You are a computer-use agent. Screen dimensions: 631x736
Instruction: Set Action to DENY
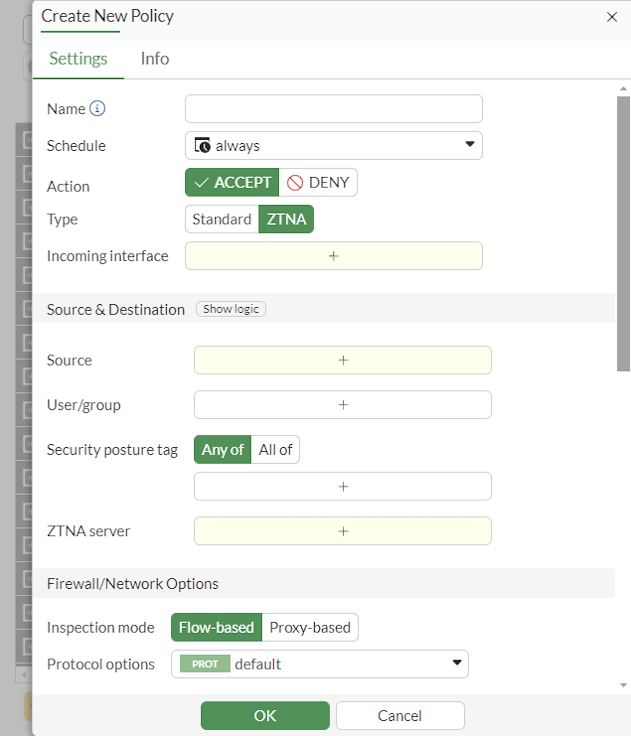318,183
